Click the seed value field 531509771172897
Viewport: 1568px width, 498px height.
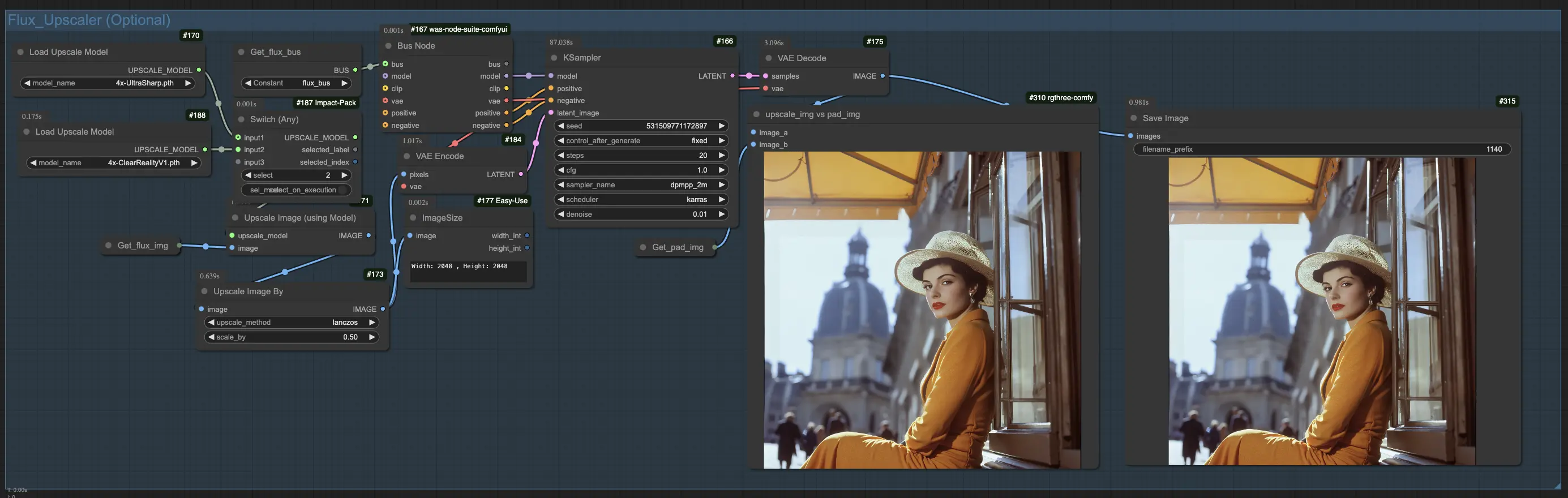(x=642, y=126)
